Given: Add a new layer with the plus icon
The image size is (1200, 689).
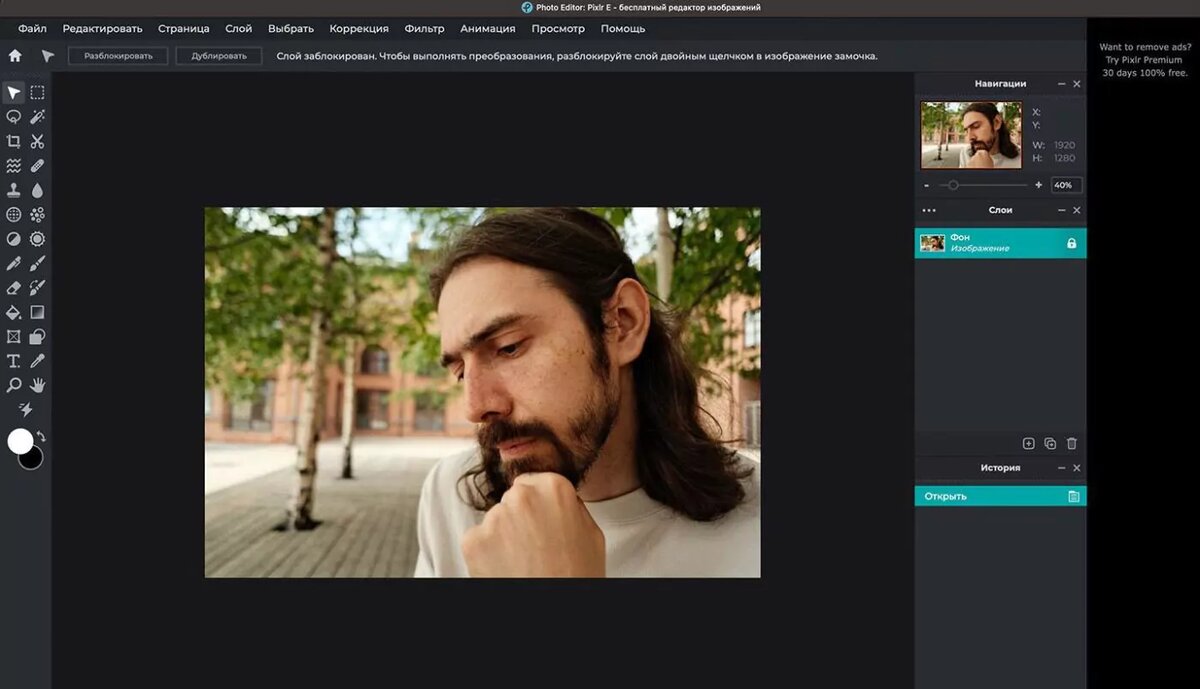Looking at the screenshot, I should (x=1028, y=443).
